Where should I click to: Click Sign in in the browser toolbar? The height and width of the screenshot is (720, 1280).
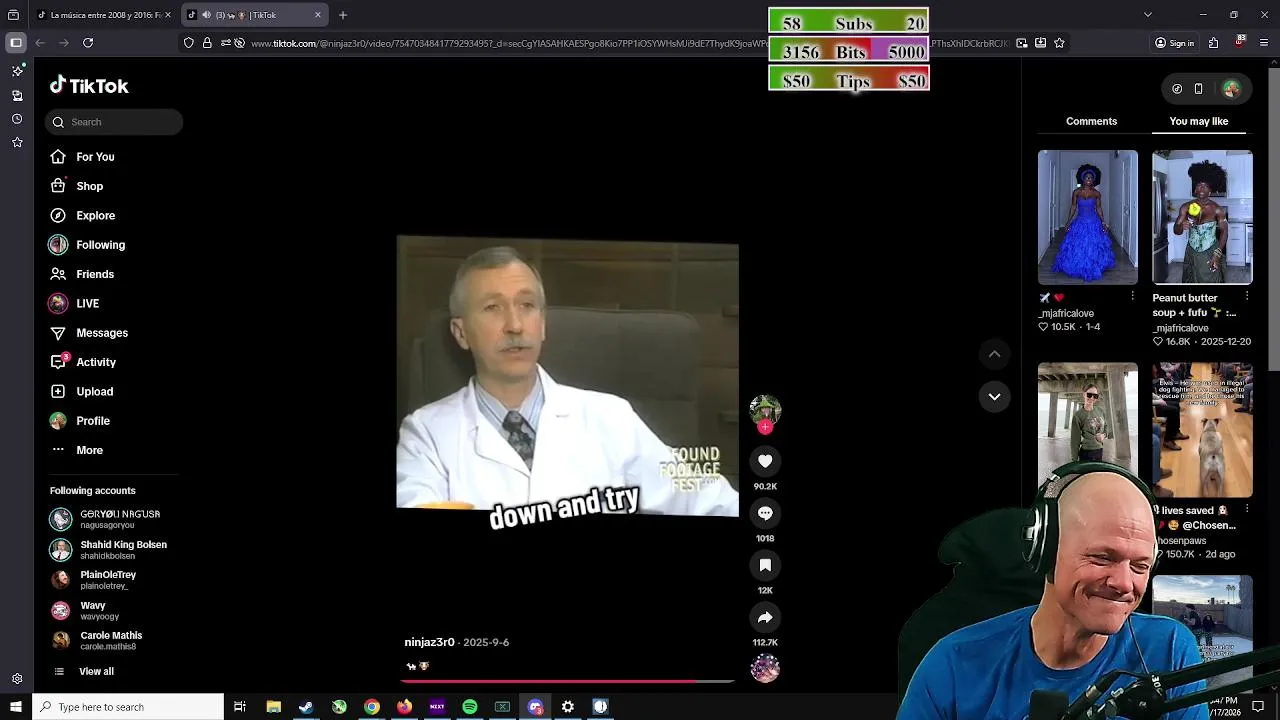(1174, 43)
